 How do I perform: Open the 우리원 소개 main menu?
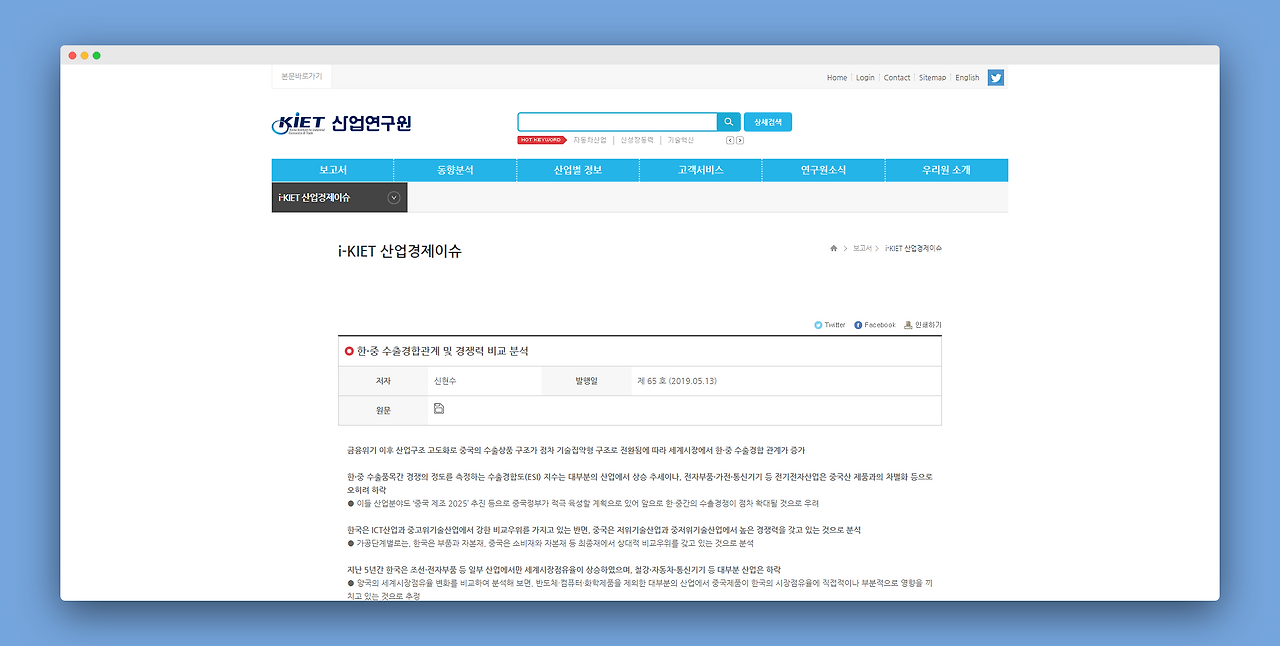coord(946,170)
